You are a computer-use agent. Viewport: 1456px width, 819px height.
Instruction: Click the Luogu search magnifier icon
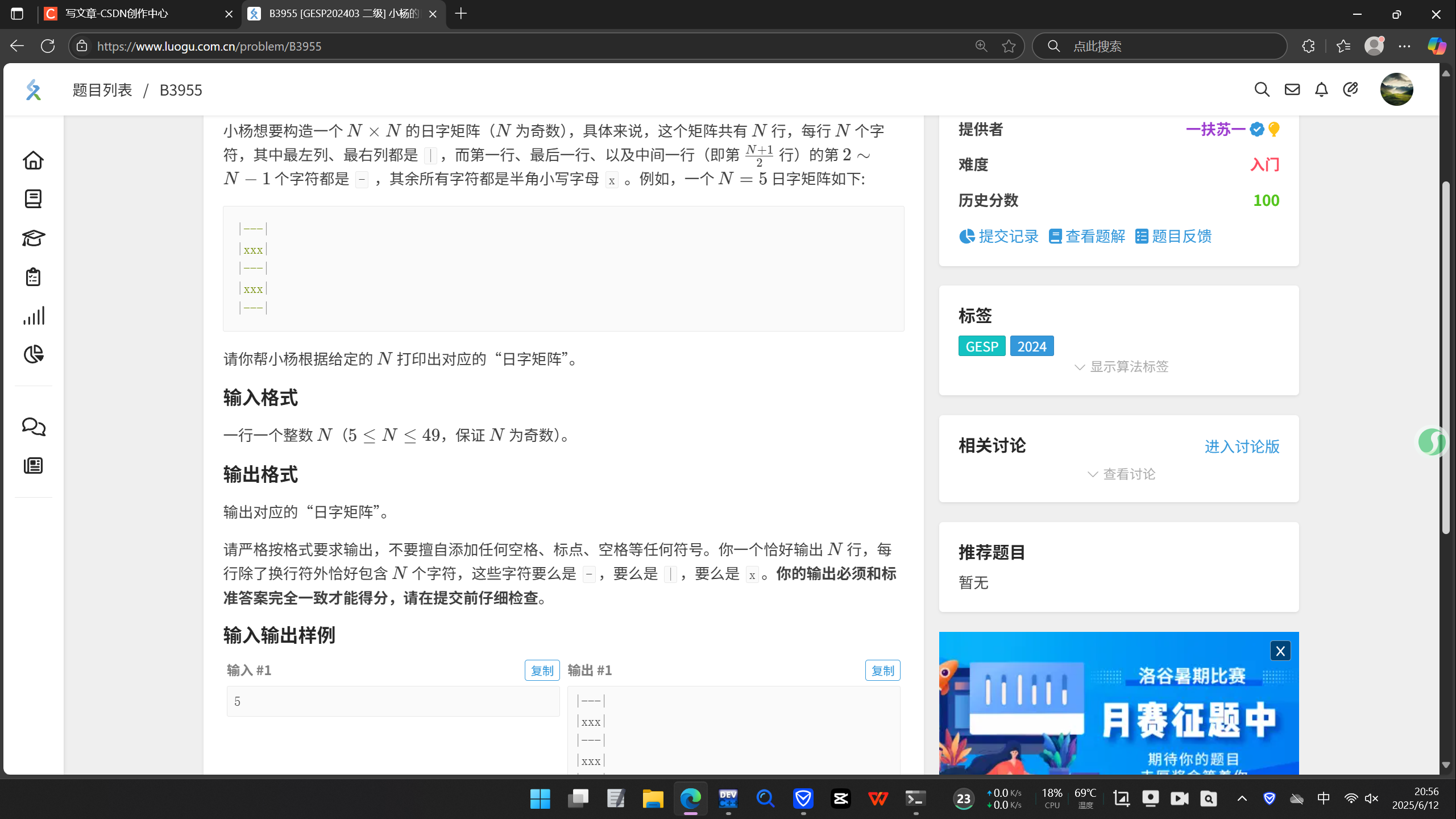(1262, 89)
